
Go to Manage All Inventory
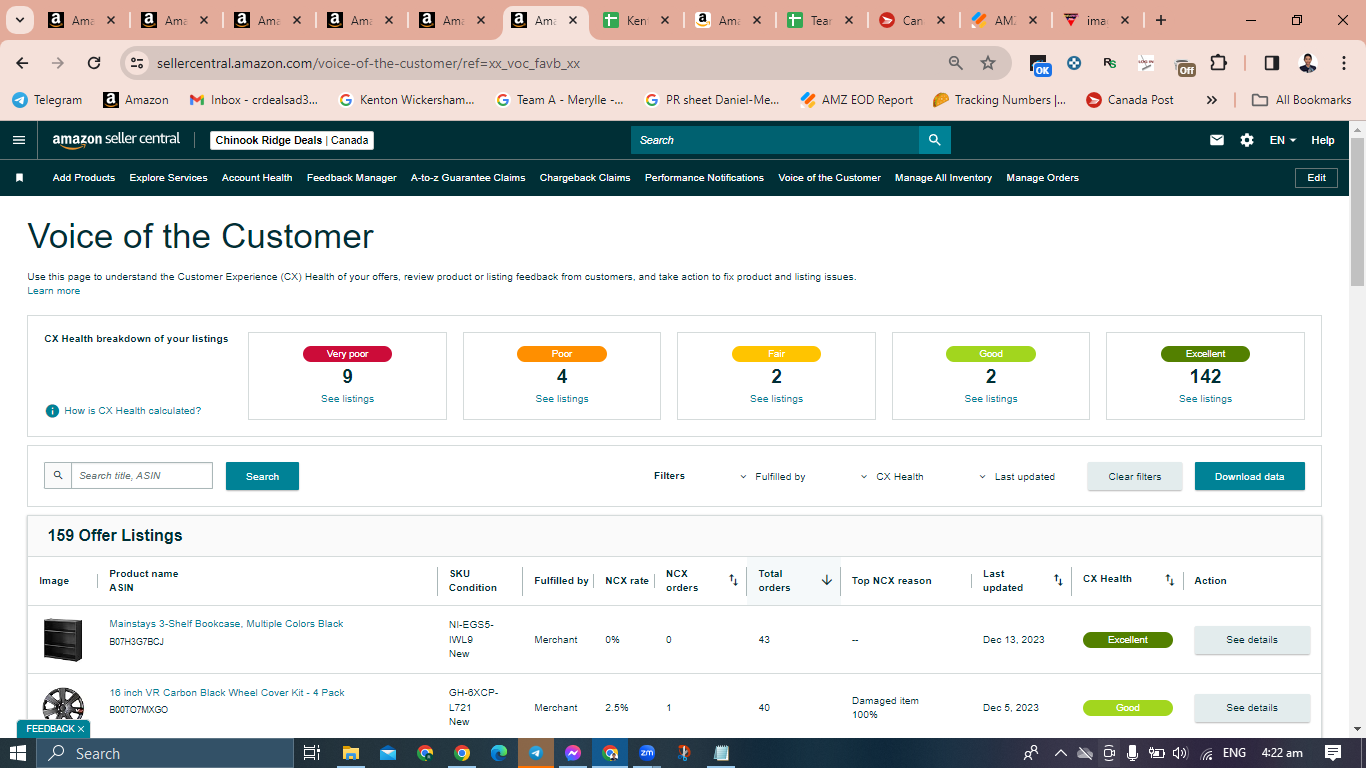click(943, 178)
